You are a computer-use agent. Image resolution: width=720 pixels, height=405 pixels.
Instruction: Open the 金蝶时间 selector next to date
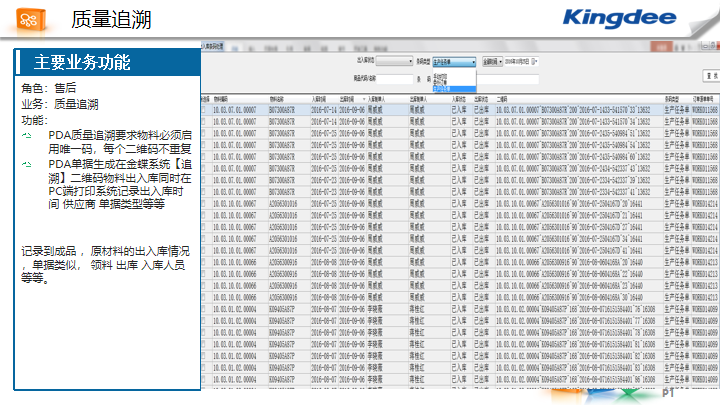[x=492, y=62]
